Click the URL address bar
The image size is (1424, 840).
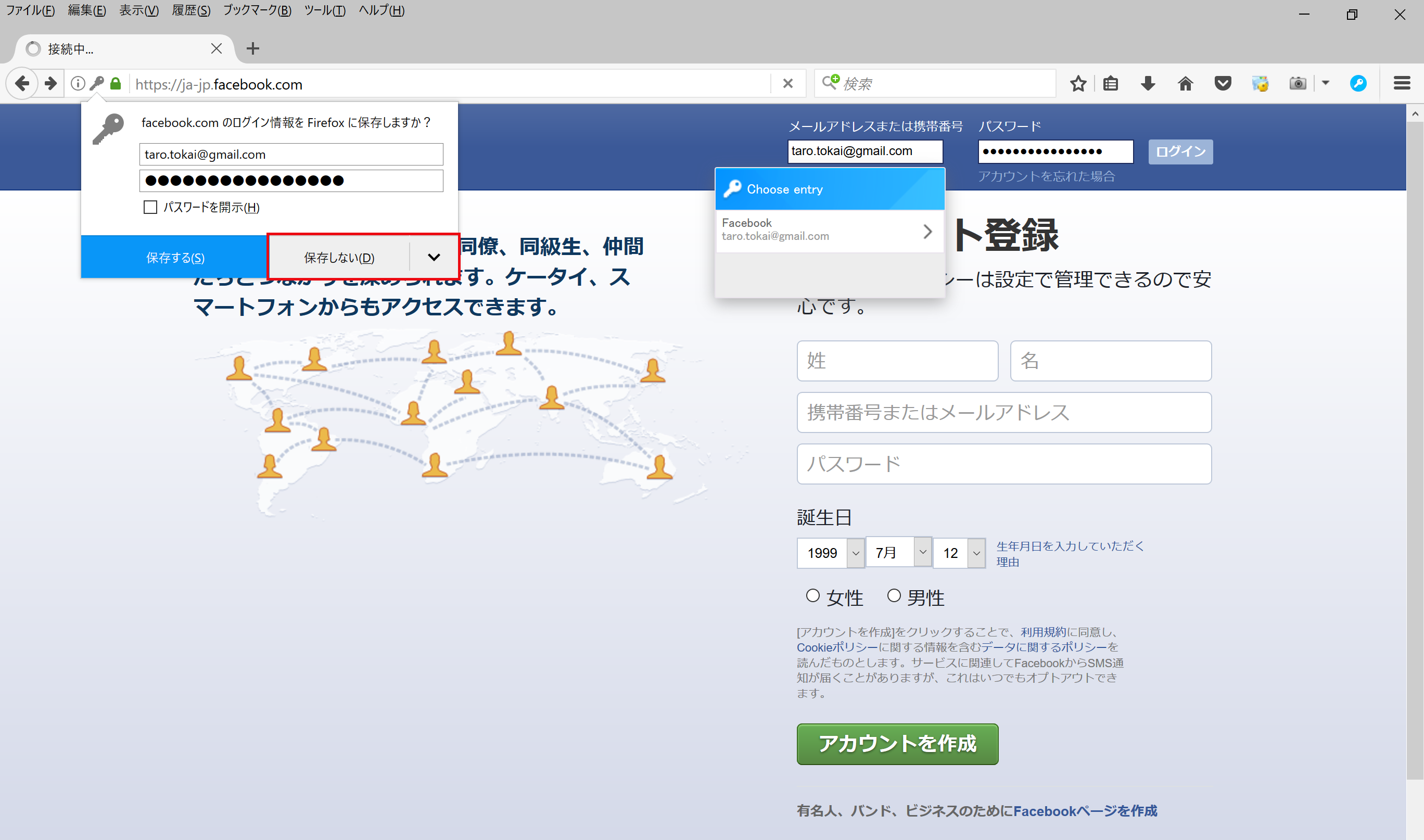point(450,84)
